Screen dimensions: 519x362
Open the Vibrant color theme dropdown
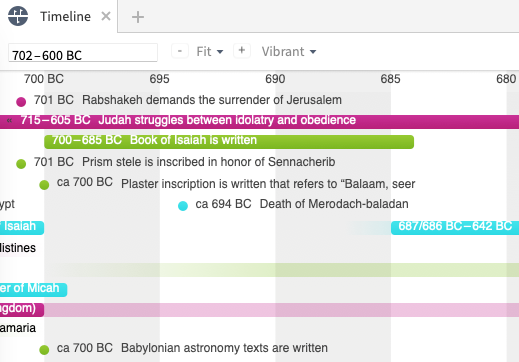coord(289,52)
